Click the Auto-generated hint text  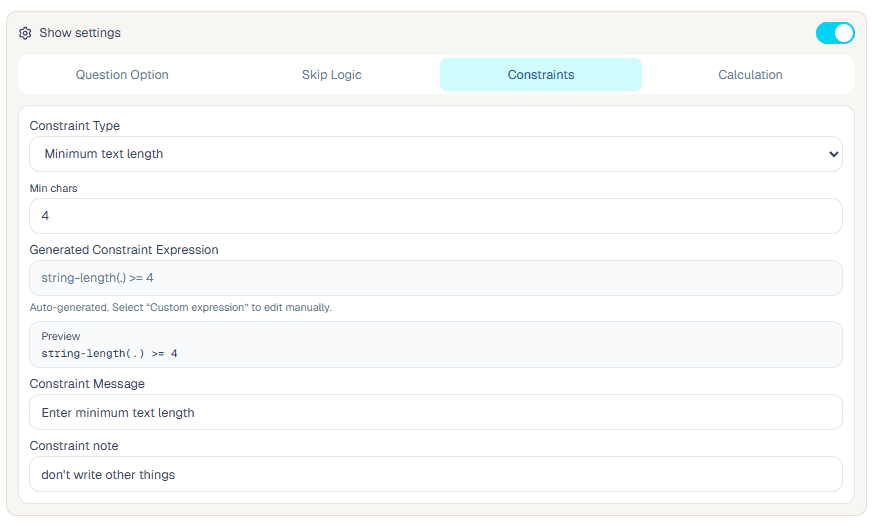point(180,308)
